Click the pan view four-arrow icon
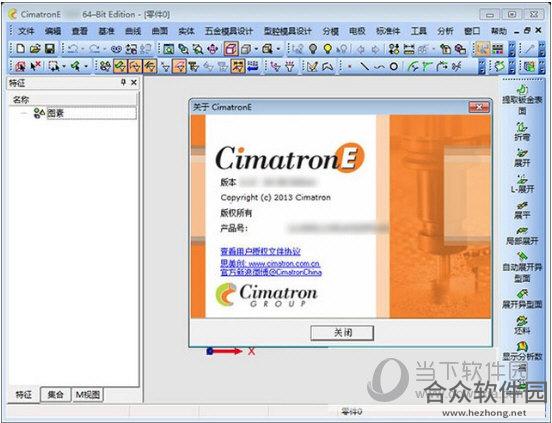The width and height of the screenshot is (552, 423). click(213, 49)
